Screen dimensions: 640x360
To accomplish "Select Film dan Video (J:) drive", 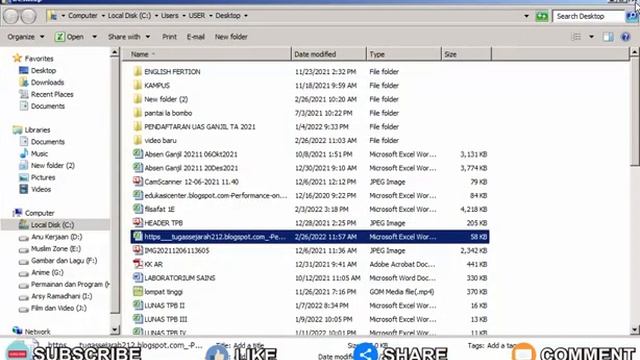I will 58,308.
